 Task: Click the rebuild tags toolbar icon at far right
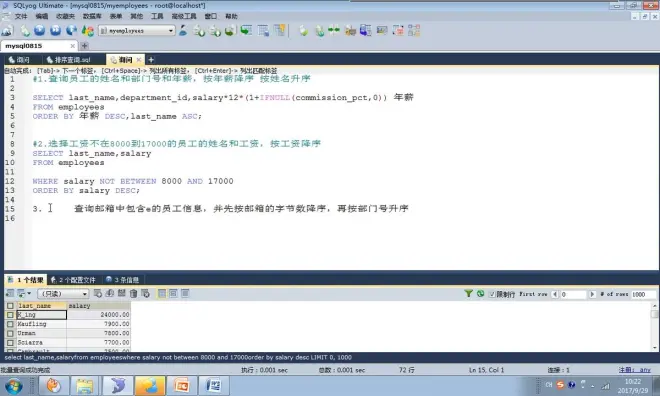coord(414,31)
